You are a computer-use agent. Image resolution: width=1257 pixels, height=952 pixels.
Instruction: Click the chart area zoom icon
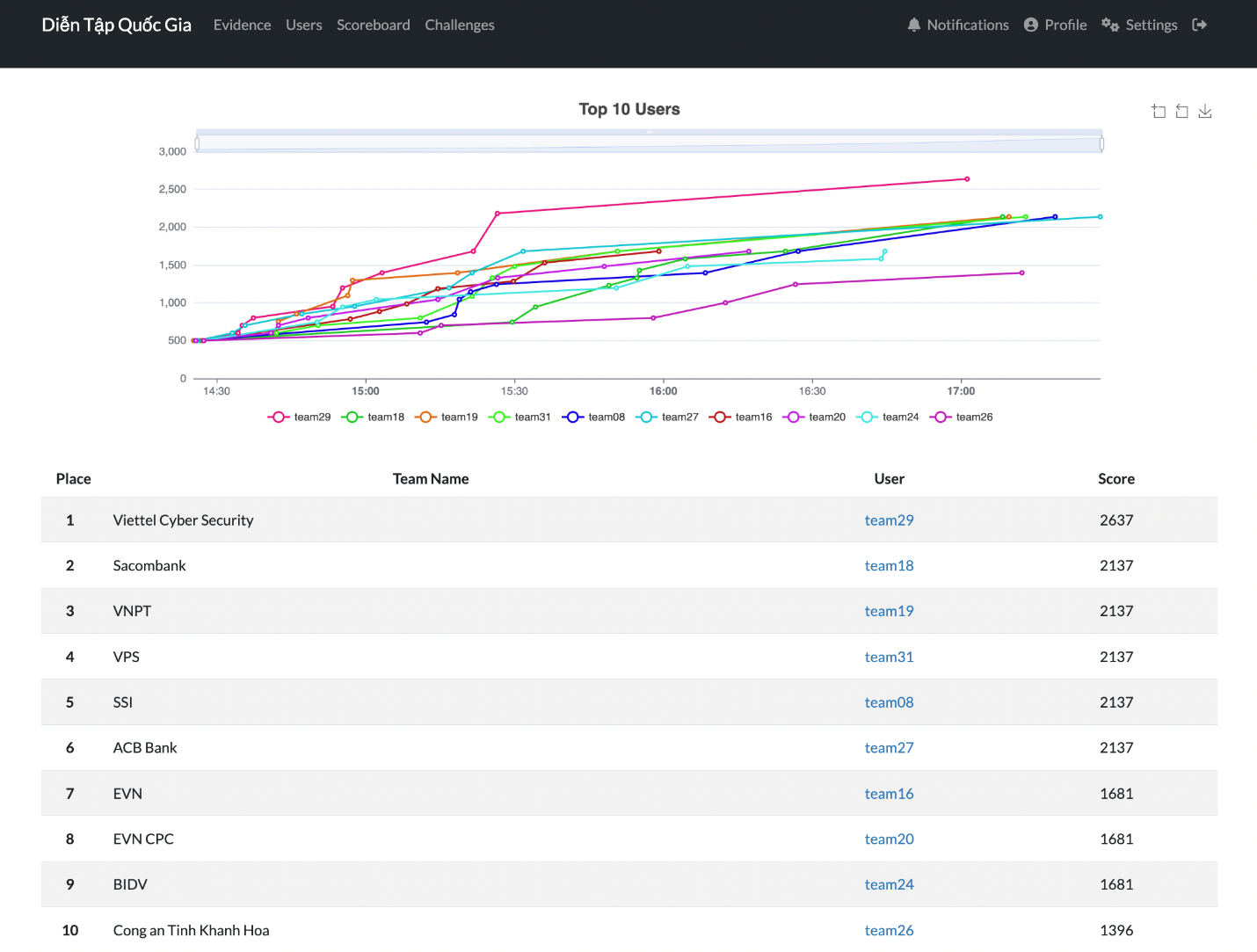1159,111
